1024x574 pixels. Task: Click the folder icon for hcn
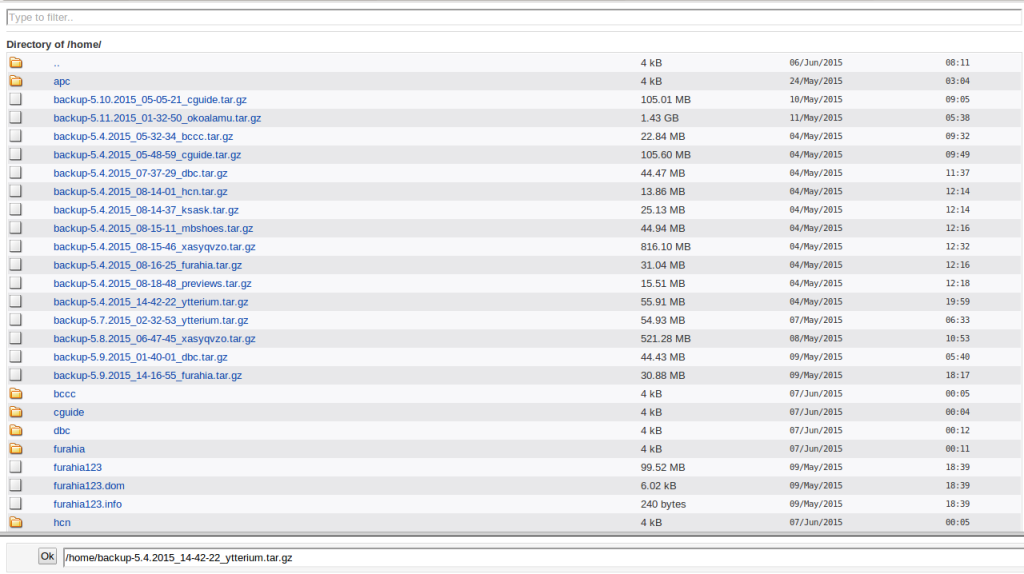[x=16, y=522]
